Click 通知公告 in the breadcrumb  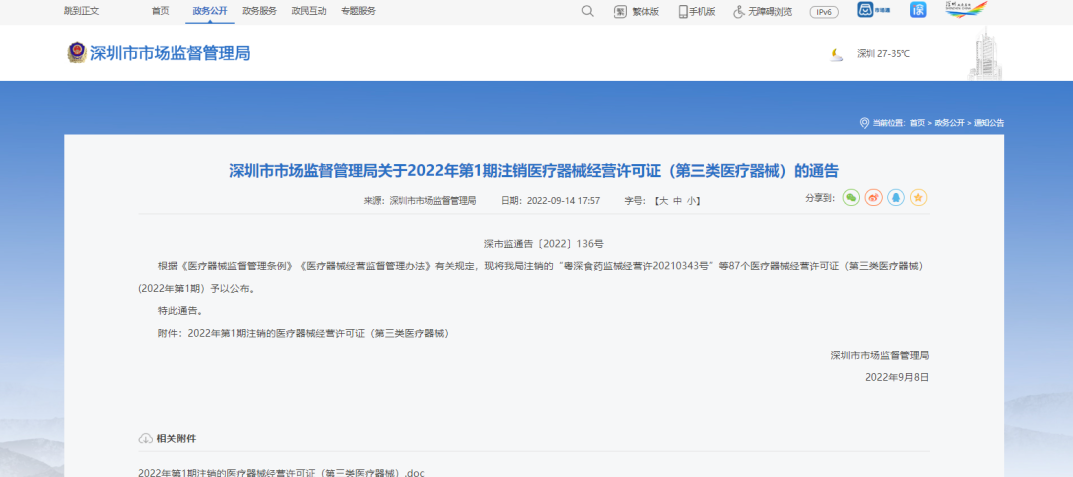988,122
